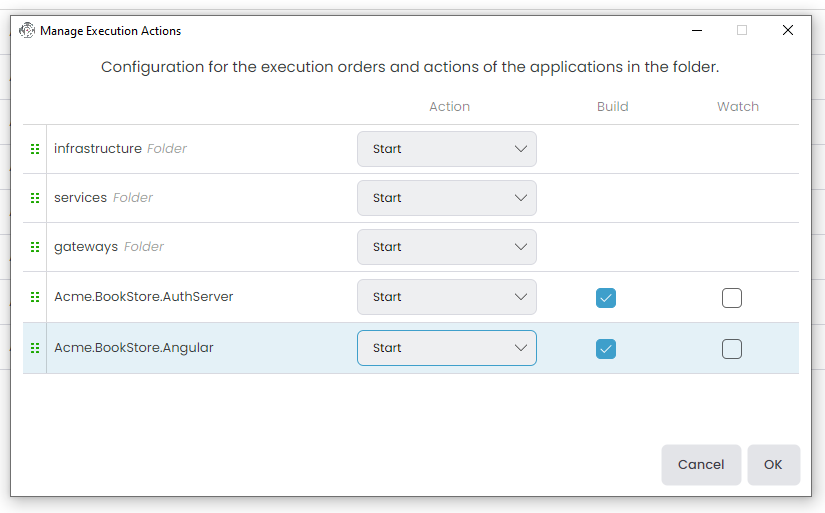Viewport: 825px width, 513px height.
Task: Enable Watch for Acme.BookStore.Angular
Action: pos(732,348)
